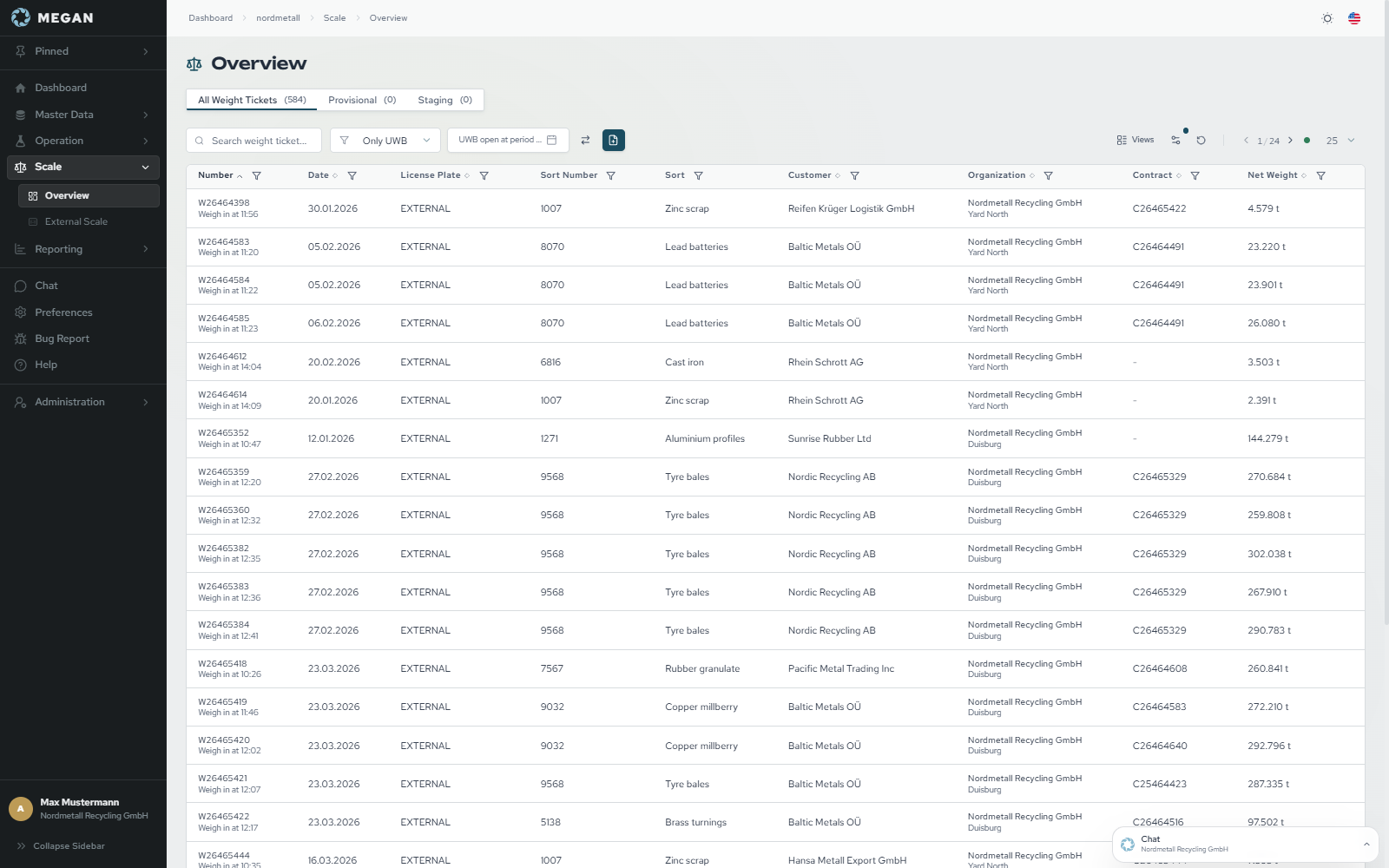The height and width of the screenshot is (868, 1389).
Task: Expand Operation menu
Action: 82,141
